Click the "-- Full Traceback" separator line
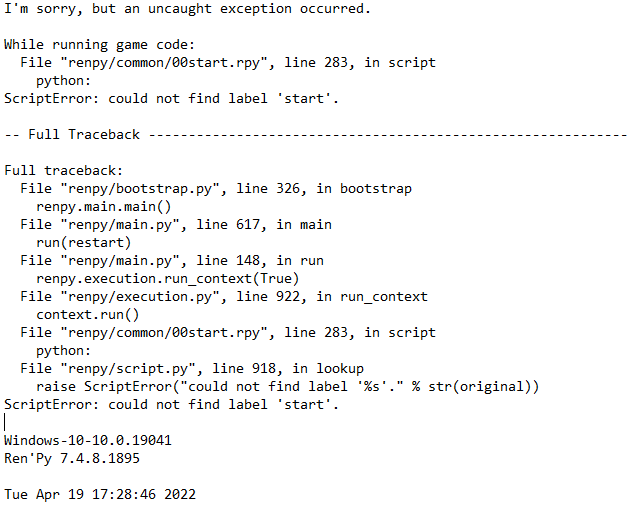Viewport: 631px width, 515px height. click(x=315, y=135)
